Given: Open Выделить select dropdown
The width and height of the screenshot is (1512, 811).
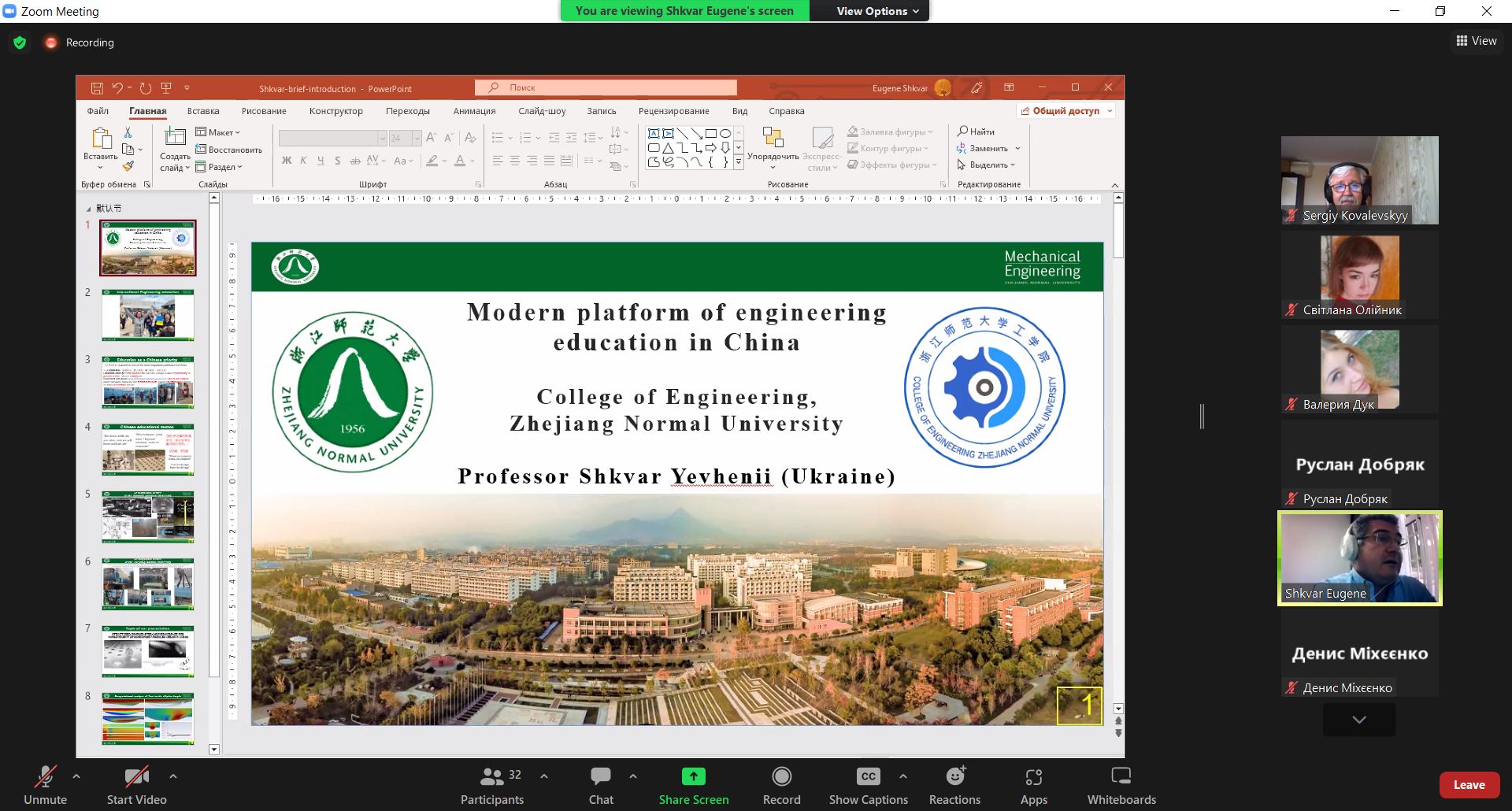Looking at the screenshot, I should 986,165.
